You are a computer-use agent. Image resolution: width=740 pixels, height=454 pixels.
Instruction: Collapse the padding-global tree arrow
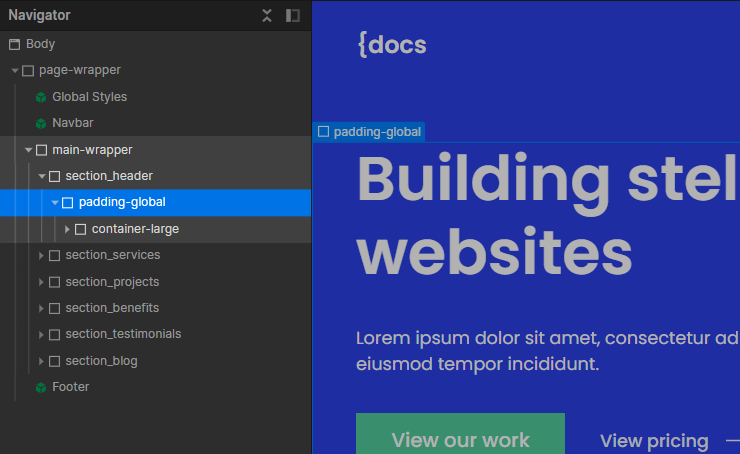(55, 202)
